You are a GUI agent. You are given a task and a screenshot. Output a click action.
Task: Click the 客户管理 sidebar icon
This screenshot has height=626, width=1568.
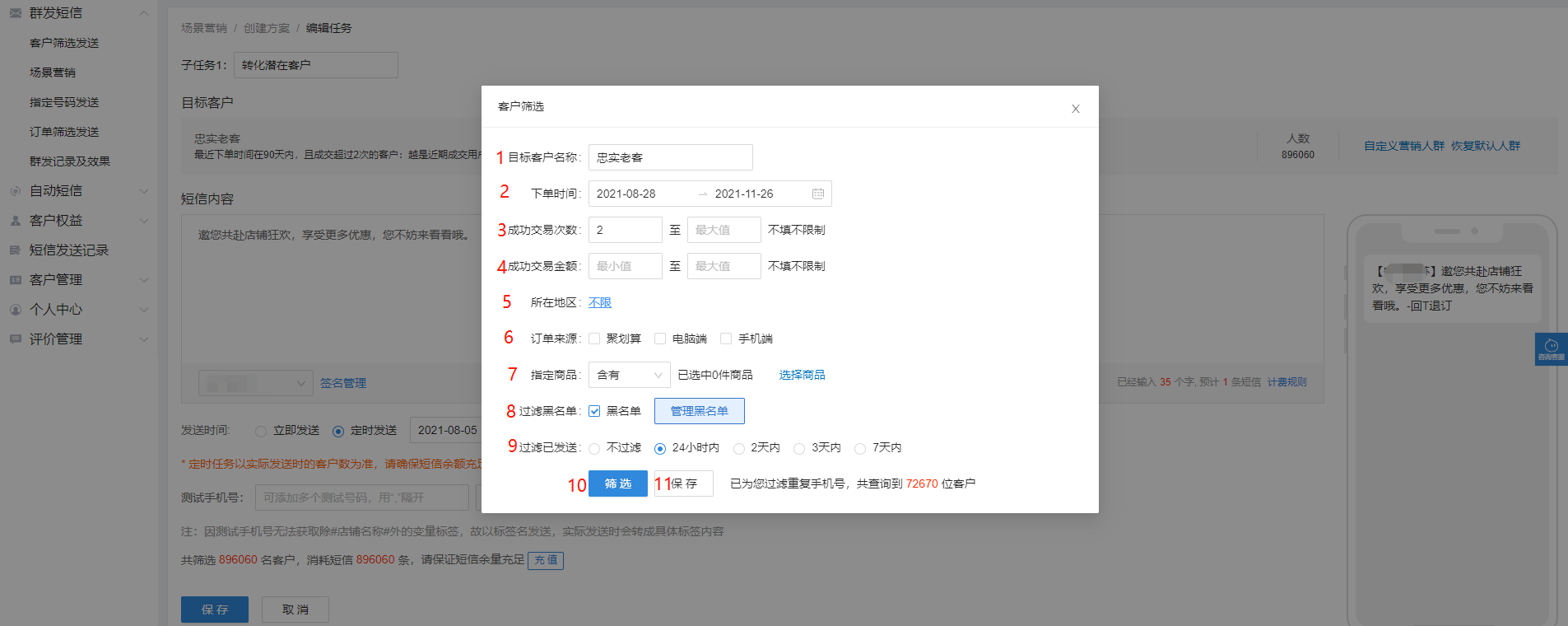coord(16,280)
